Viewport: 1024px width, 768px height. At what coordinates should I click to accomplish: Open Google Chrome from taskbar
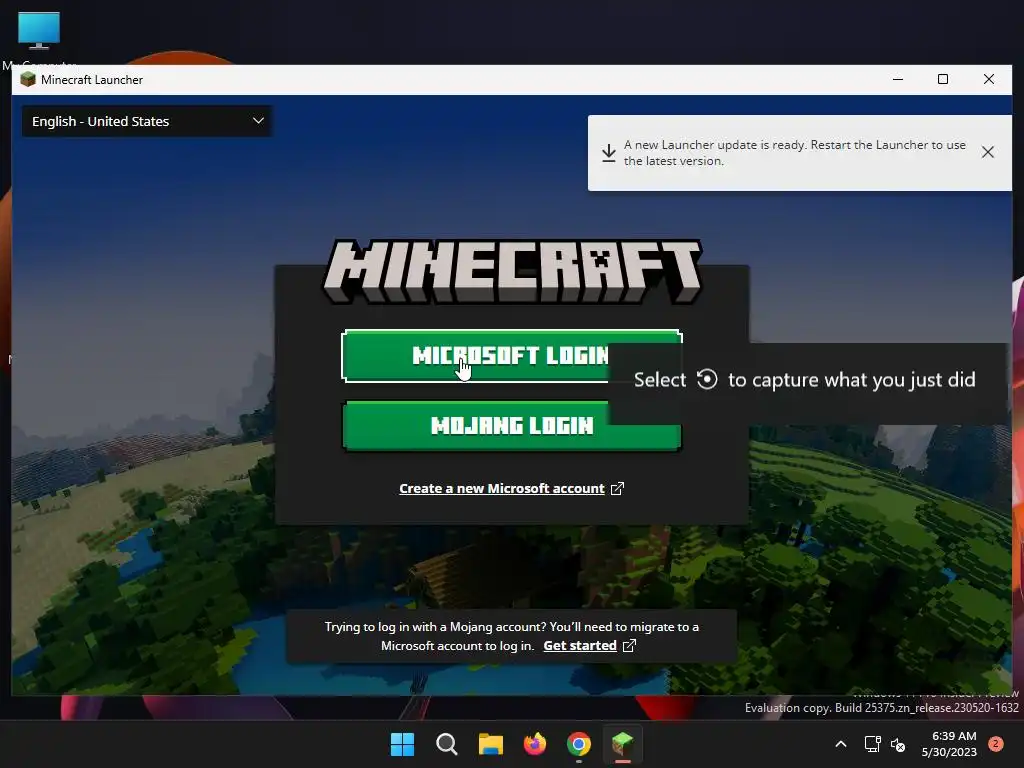pyautogui.click(x=579, y=744)
